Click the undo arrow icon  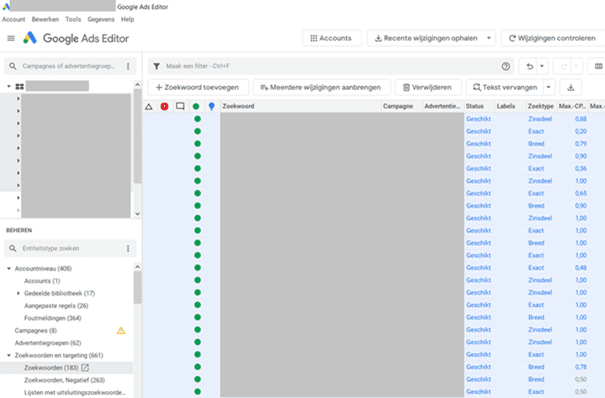(x=530, y=66)
